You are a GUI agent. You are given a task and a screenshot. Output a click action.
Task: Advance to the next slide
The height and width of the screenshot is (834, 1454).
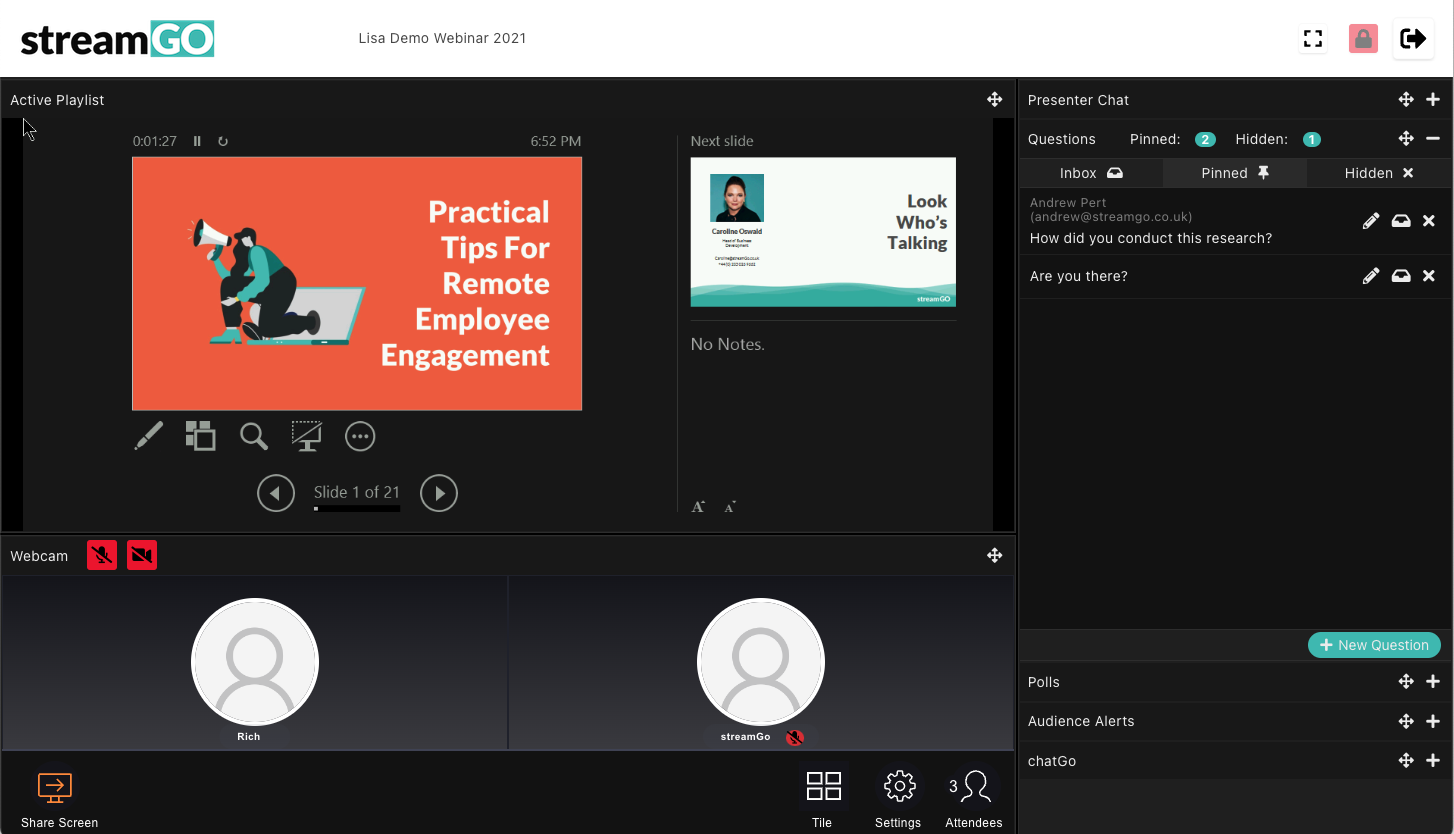pos(438,492)
